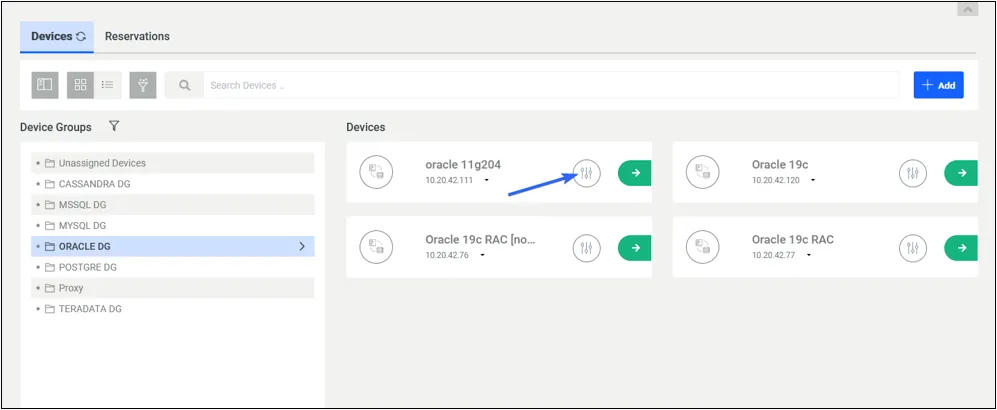Select Unassigned Devices group

172,163
